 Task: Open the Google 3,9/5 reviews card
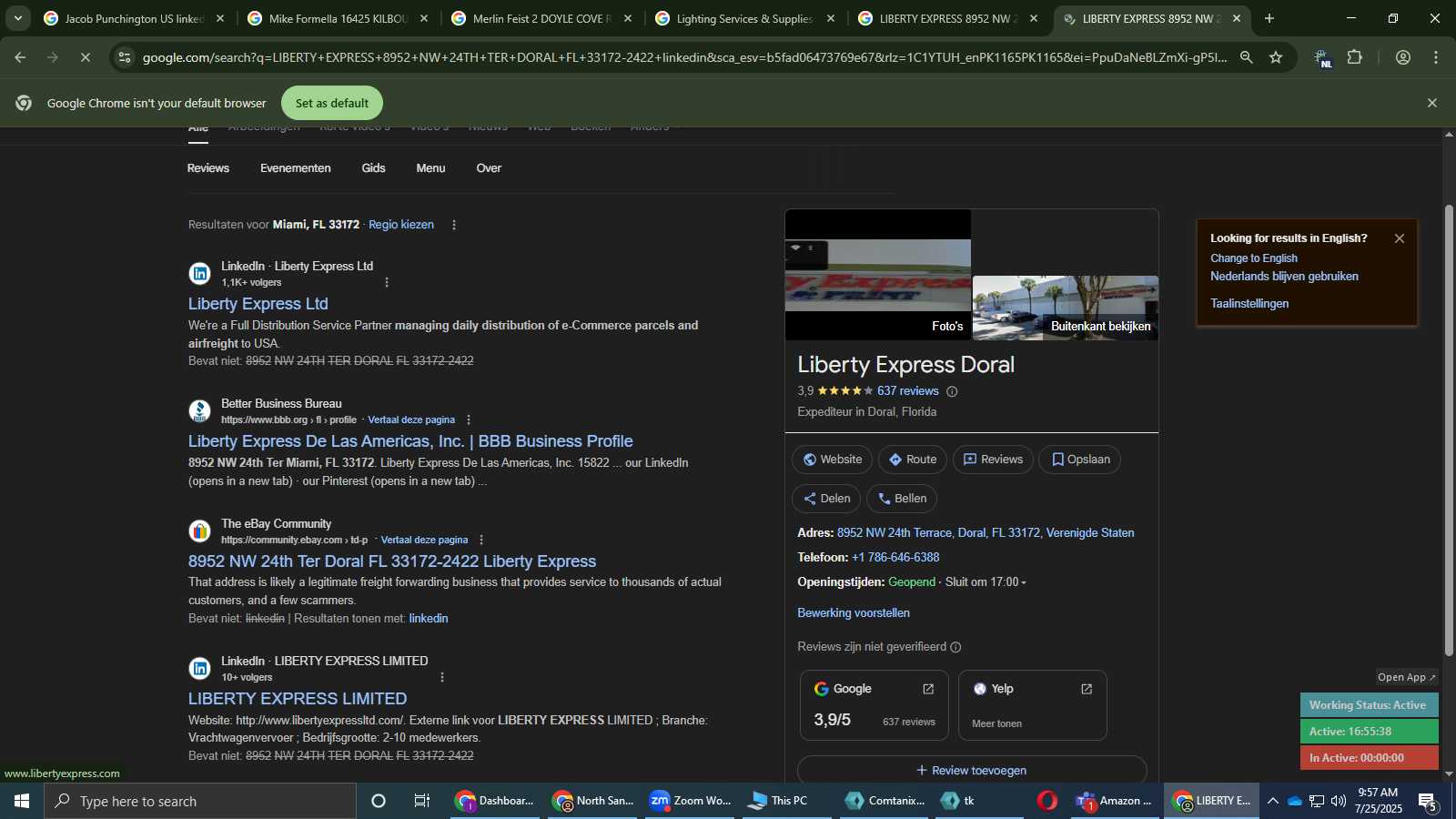point(875,705)
